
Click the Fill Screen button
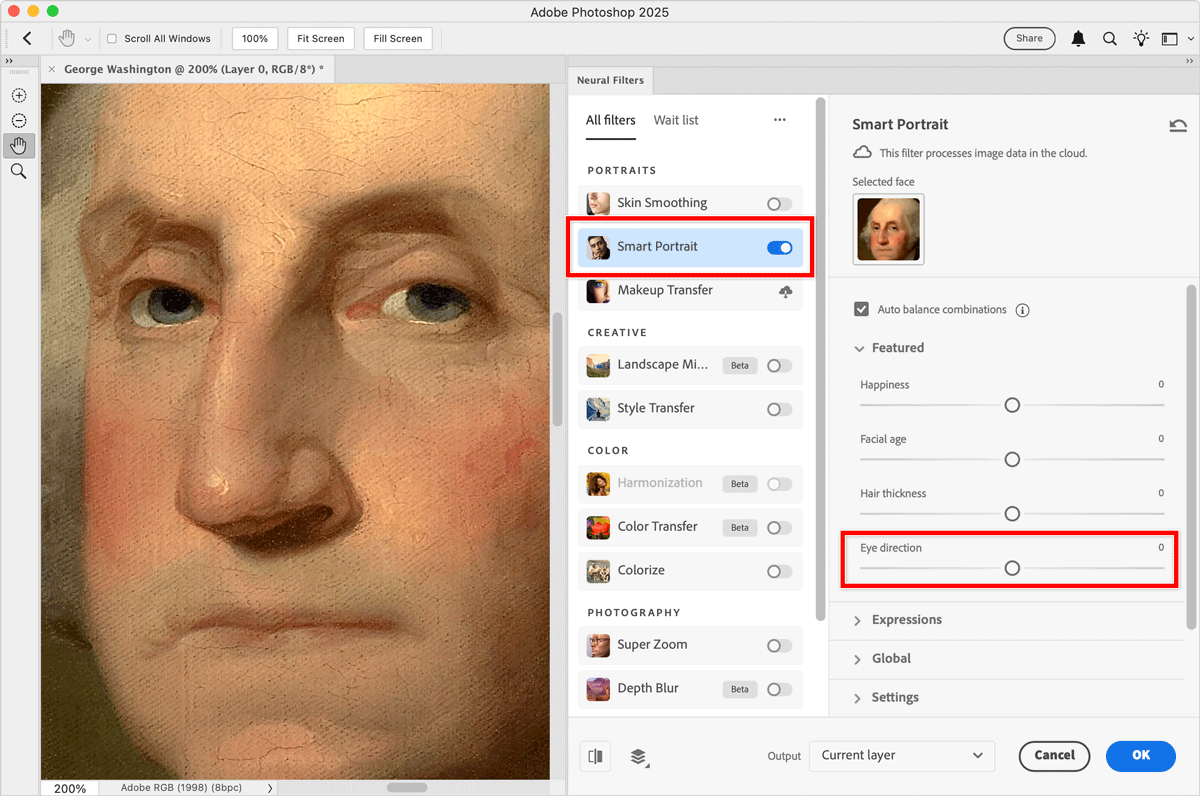[398, 39]
